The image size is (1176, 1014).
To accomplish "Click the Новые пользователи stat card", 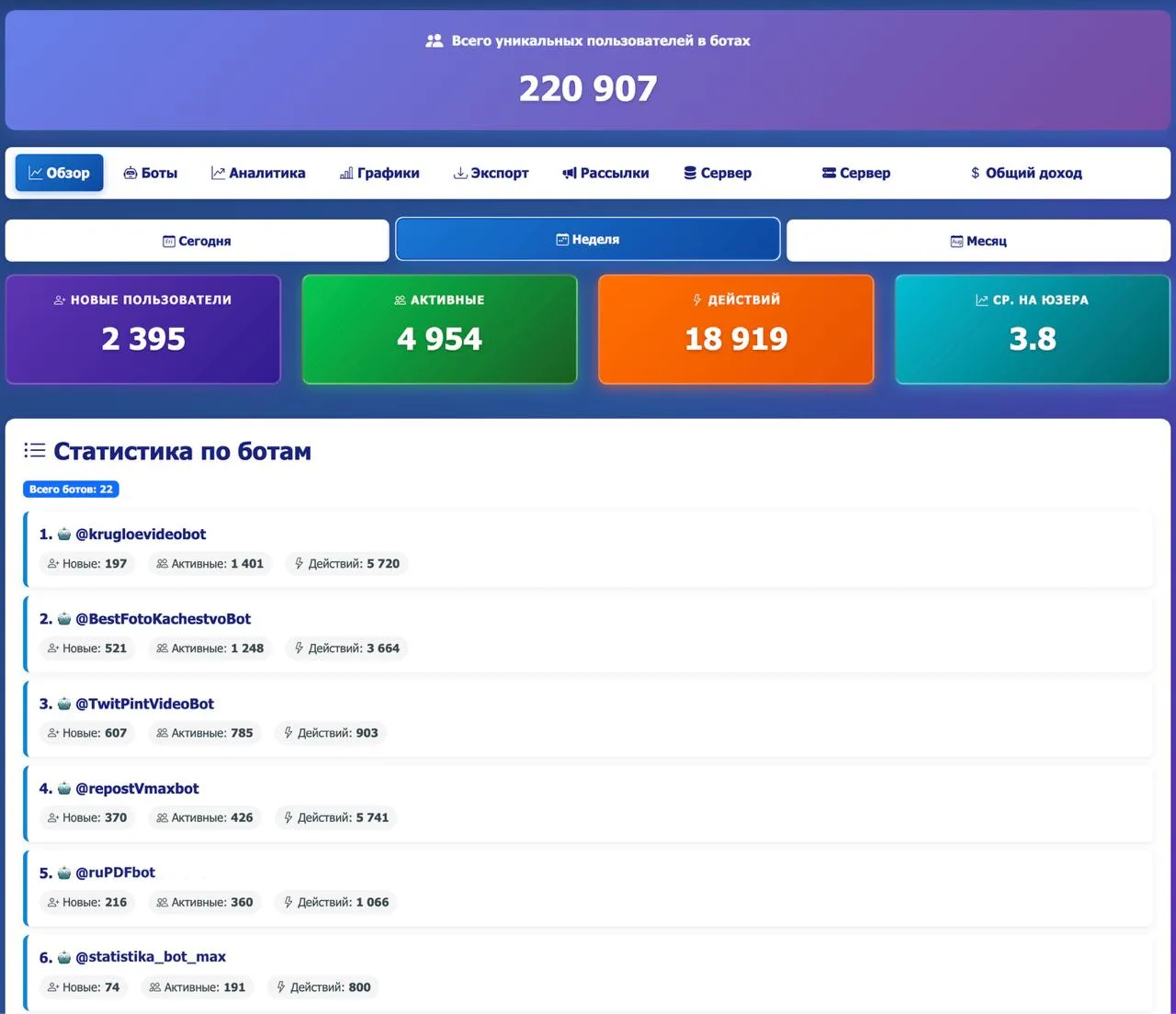I will pyautogui.click(x=143, y=329).
